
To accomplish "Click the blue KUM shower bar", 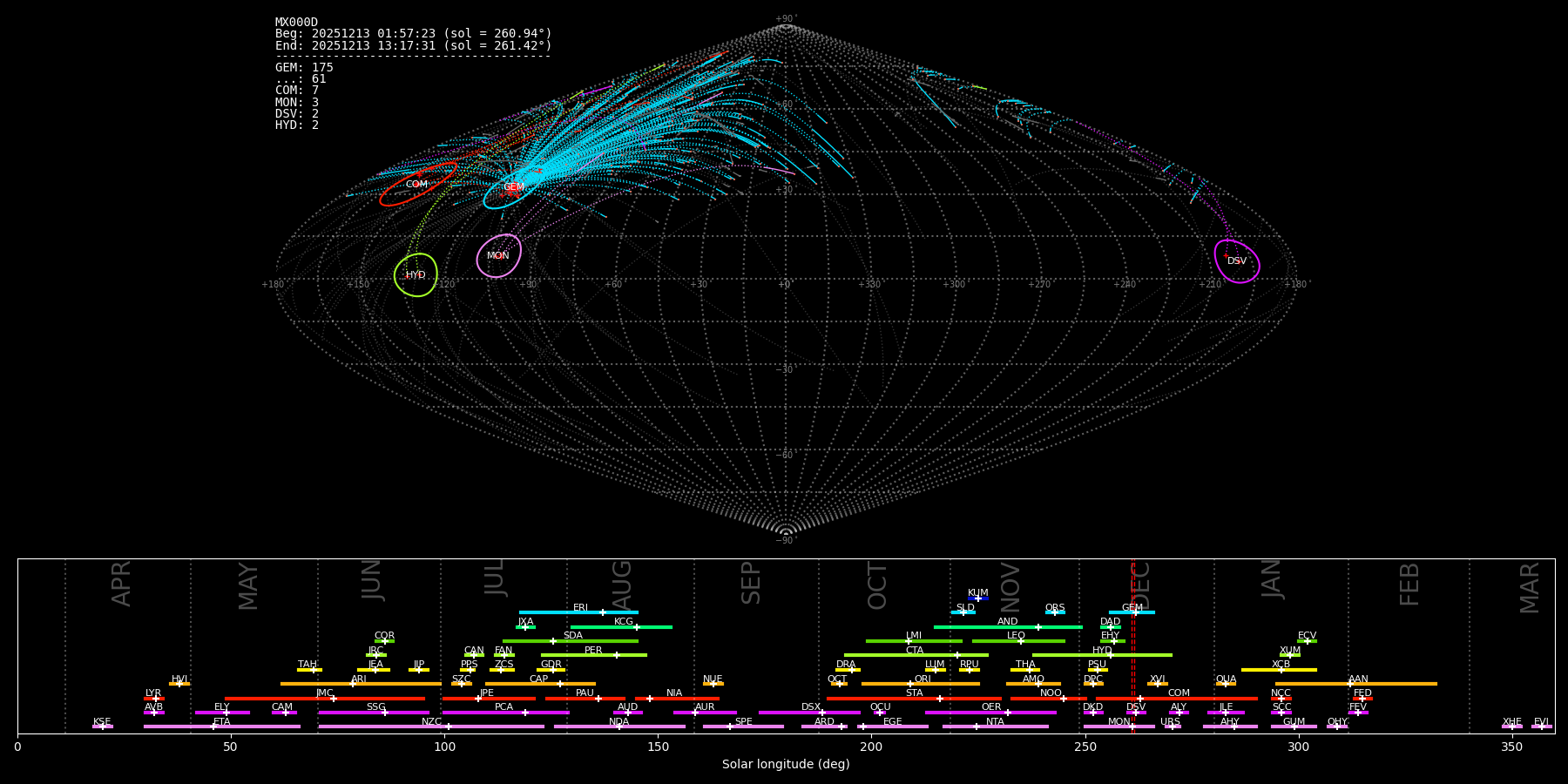I will tap(978, 598).
